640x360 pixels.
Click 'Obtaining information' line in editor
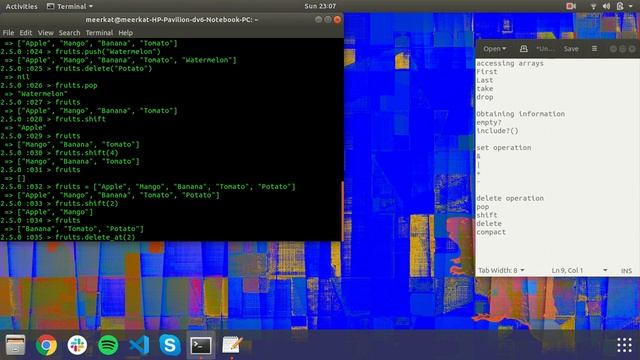(520, 114)
